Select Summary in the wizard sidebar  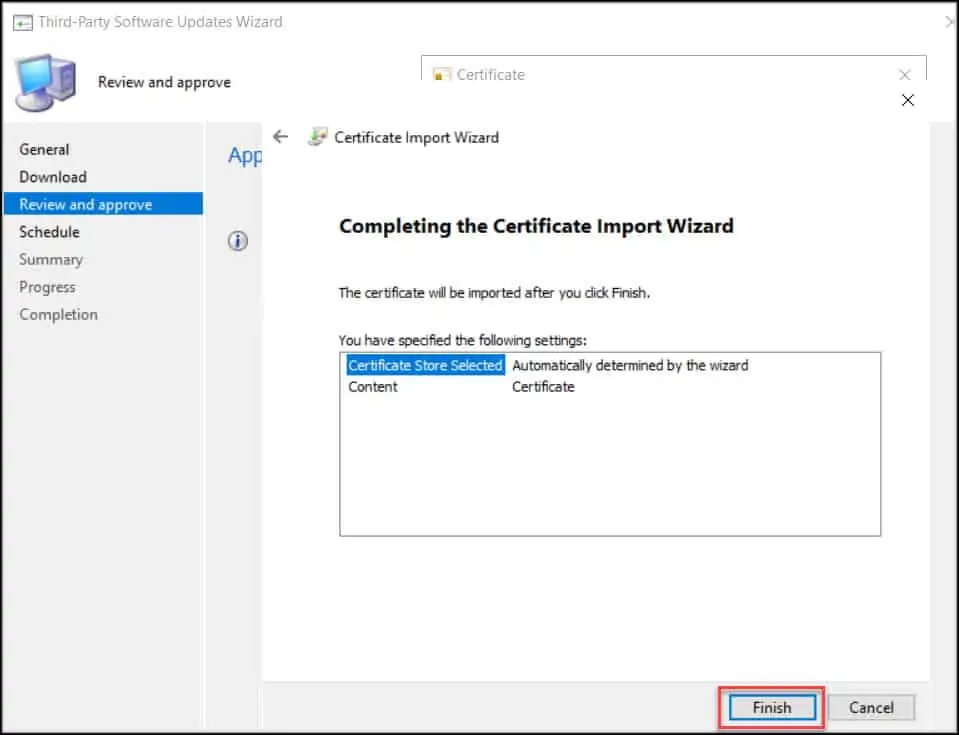[51, 259]
